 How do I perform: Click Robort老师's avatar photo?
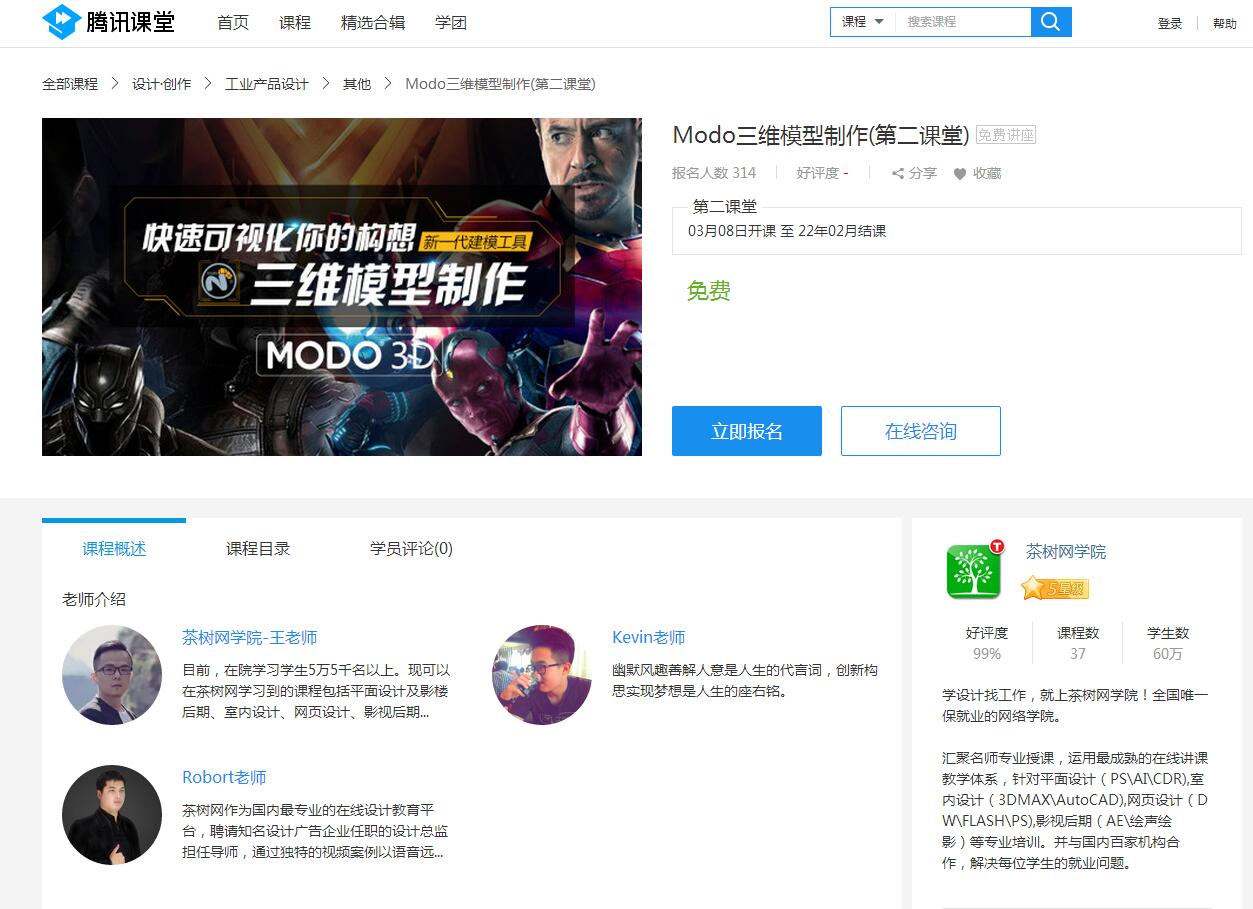(x=112, y=815)
